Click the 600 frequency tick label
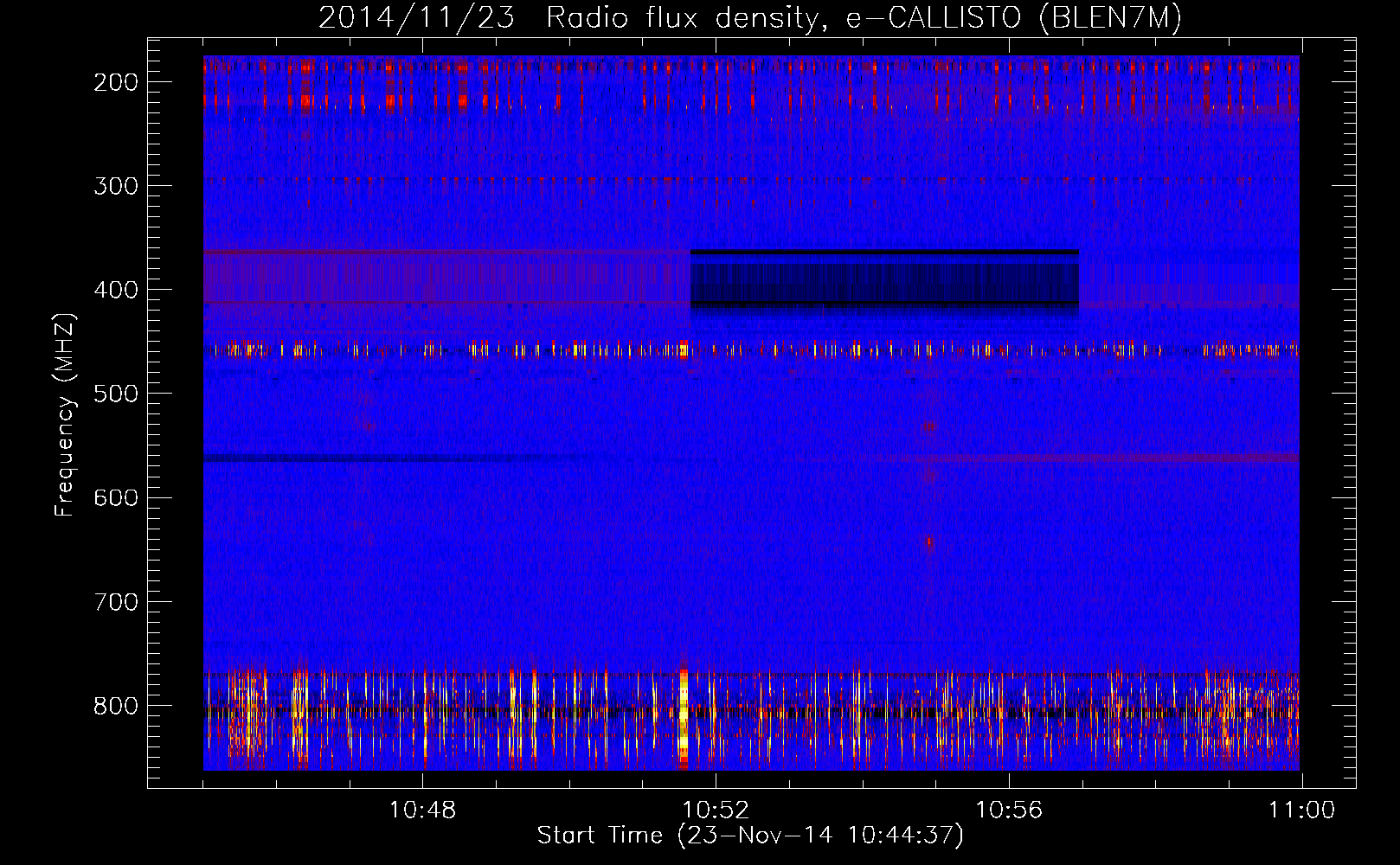Viewport: 1400px width, 865px height. (116, 497)
